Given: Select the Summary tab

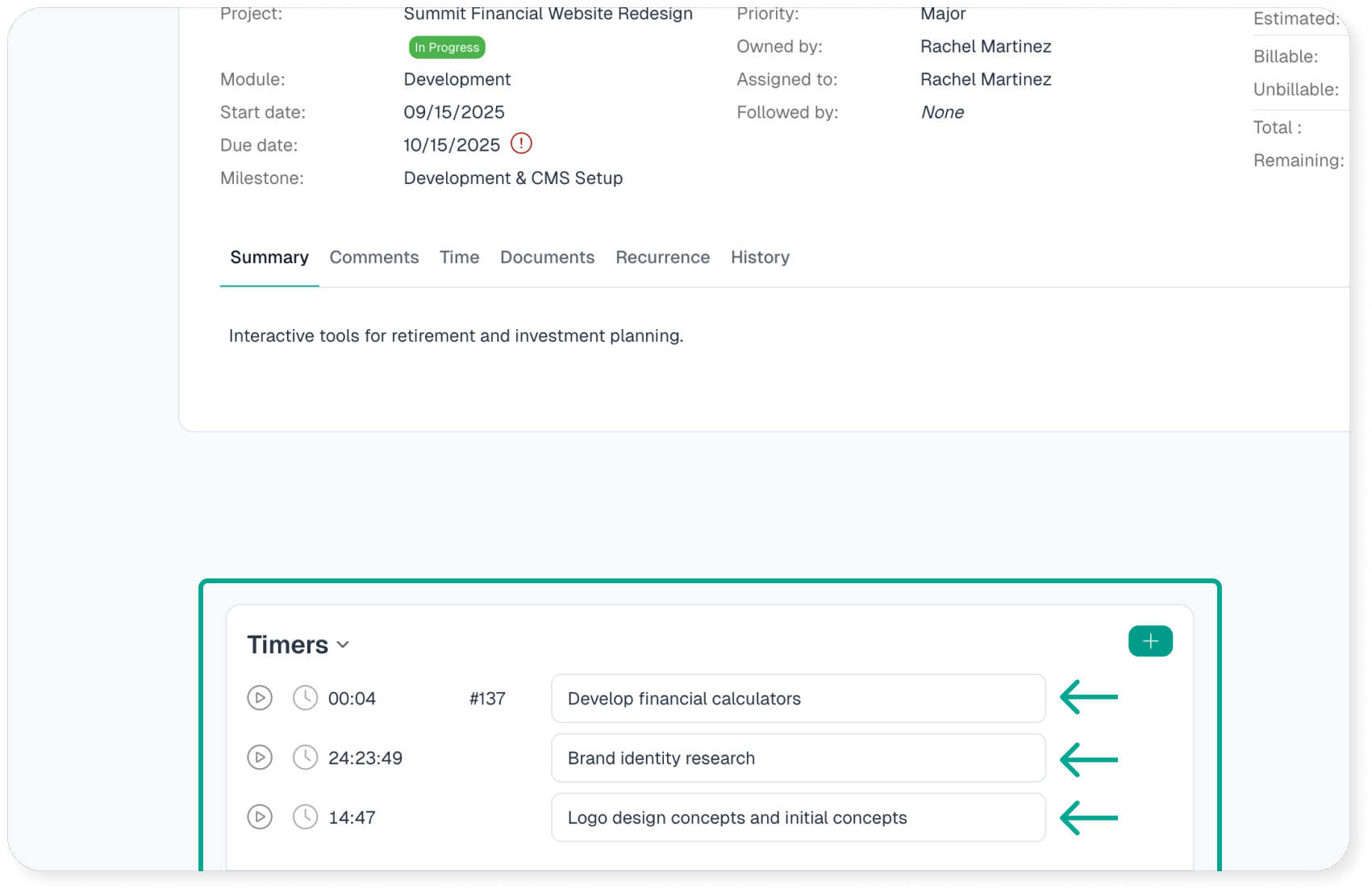Looking at the screenshot, I should pyautogui.click(x=269, y=257).
